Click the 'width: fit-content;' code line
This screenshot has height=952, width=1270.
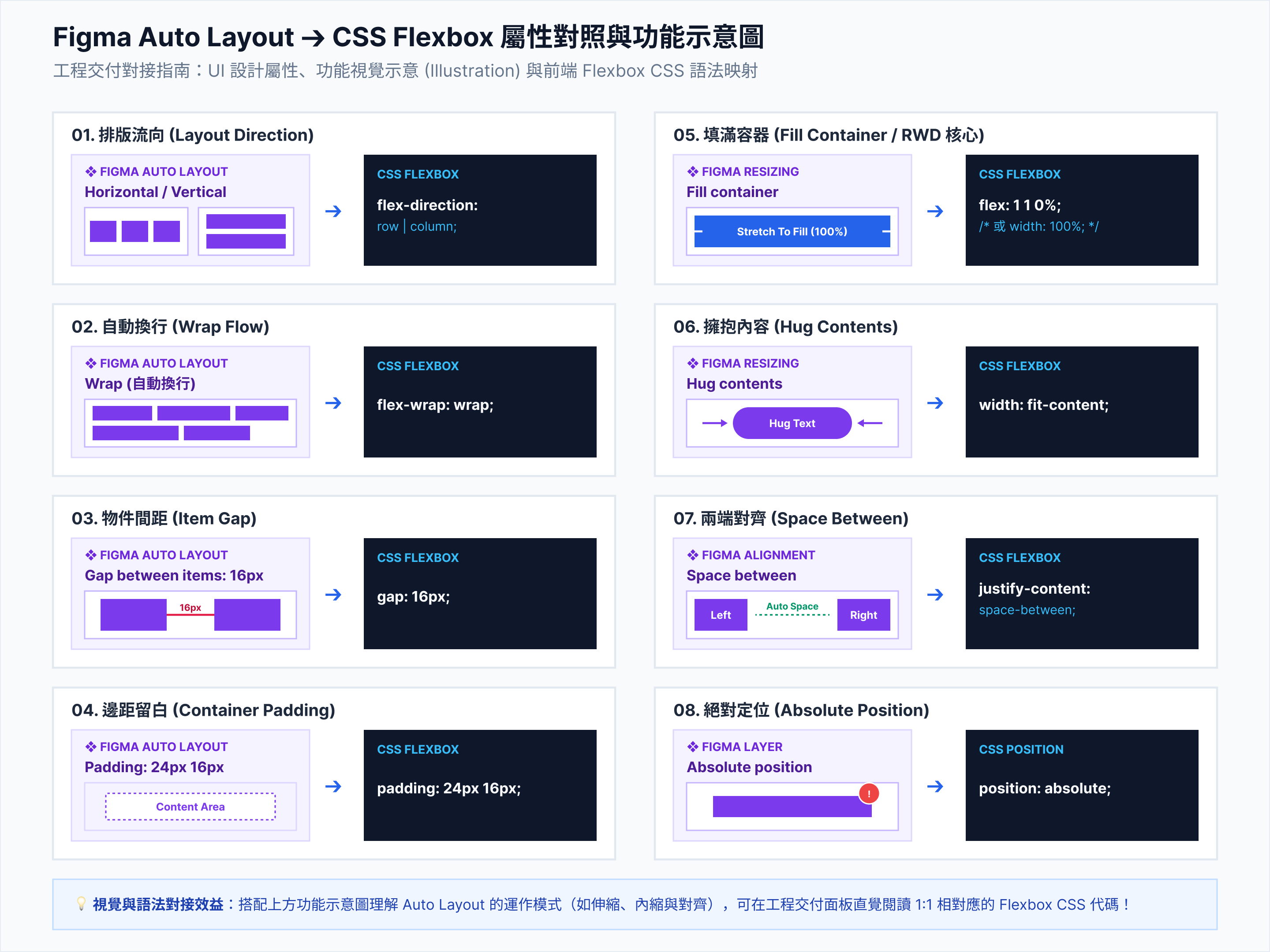(x=1044, y=405)
